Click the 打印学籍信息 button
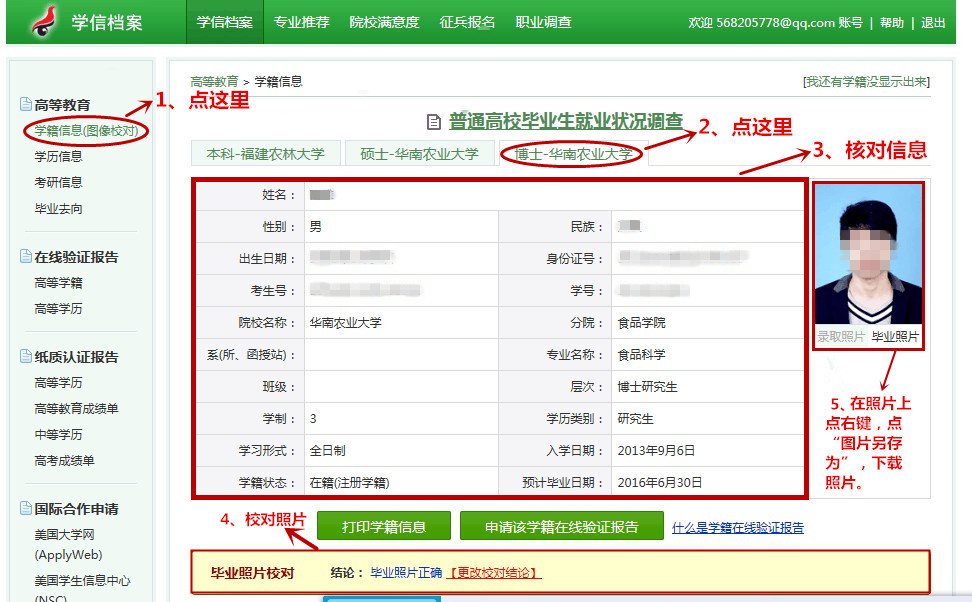The image size is (972, 602). [x=384, y=526]
